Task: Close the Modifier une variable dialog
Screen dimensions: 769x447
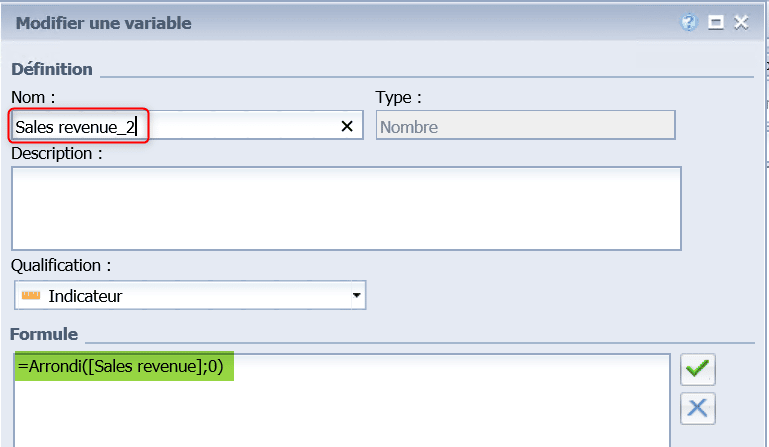Action: [741, 22]
